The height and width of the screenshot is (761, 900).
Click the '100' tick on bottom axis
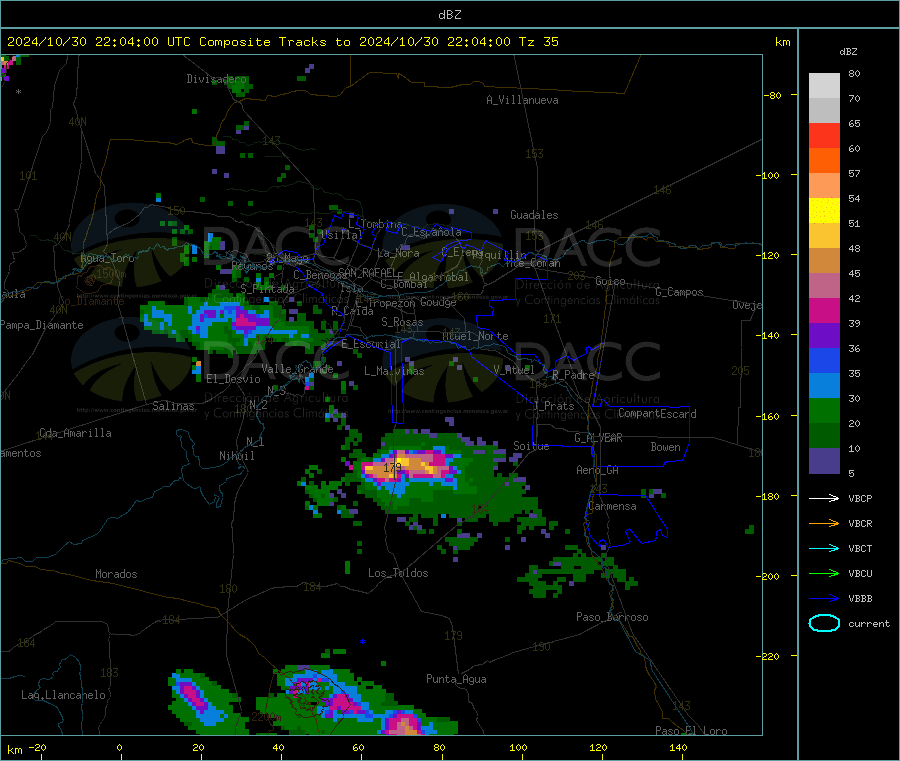518,747
